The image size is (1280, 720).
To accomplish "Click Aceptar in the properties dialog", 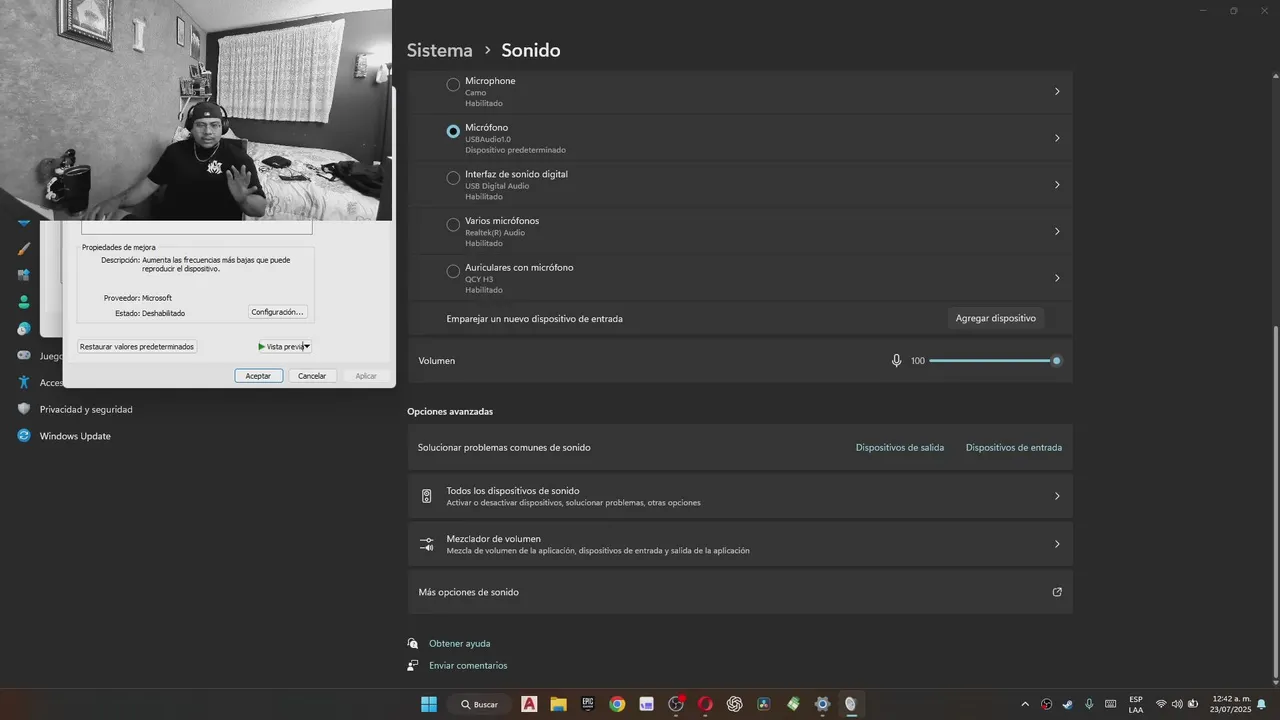I will point(259,376).
